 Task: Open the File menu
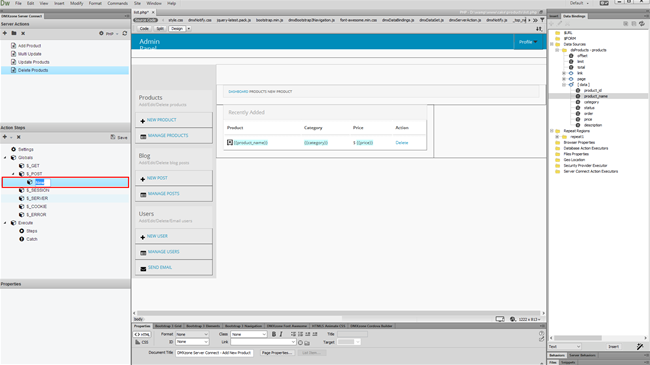pos(18,3)
